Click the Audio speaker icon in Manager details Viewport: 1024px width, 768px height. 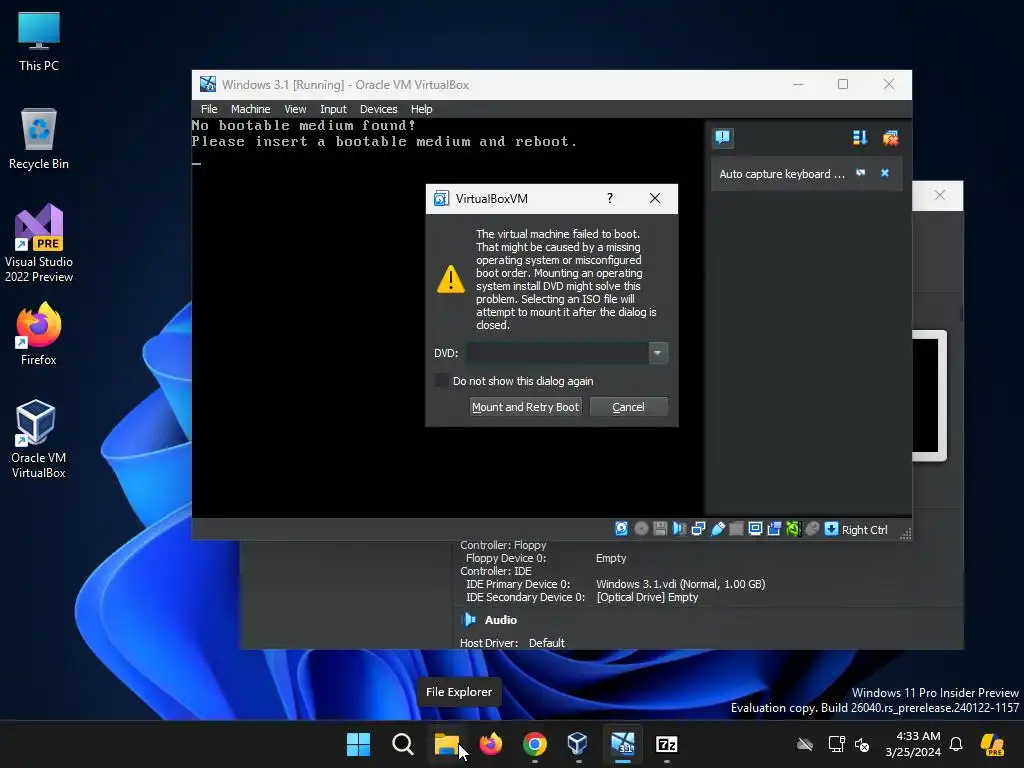click(x=469, y=620)
